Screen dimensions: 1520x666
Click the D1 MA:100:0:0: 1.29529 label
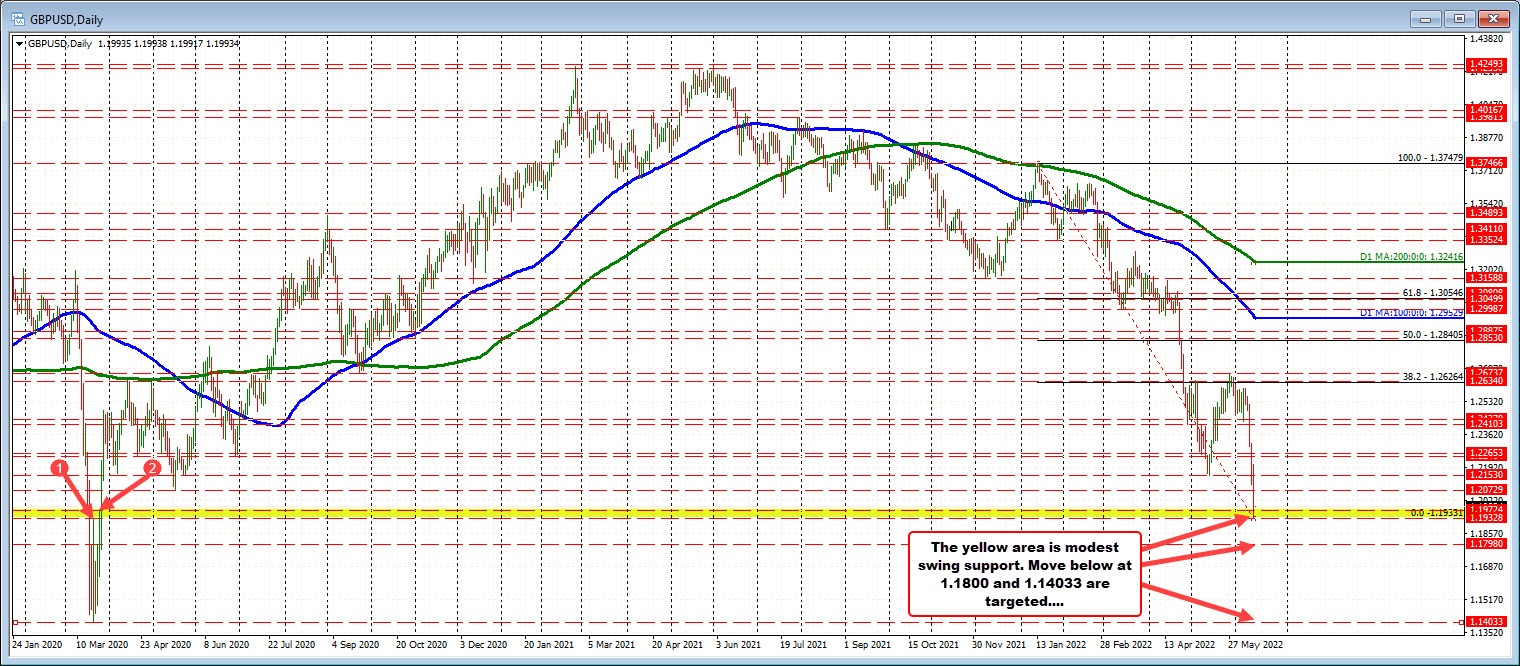(x=1412, y=313)
